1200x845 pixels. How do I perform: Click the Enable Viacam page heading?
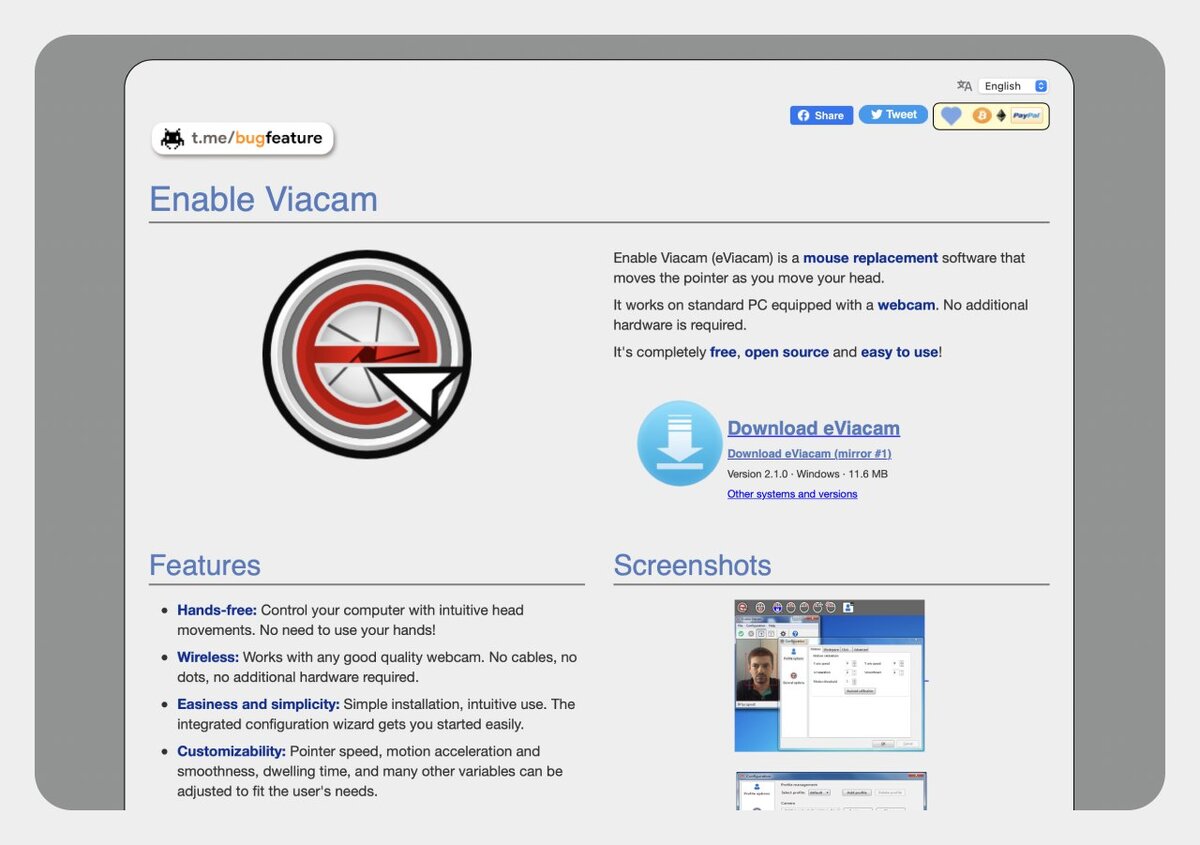pos(263,199)
